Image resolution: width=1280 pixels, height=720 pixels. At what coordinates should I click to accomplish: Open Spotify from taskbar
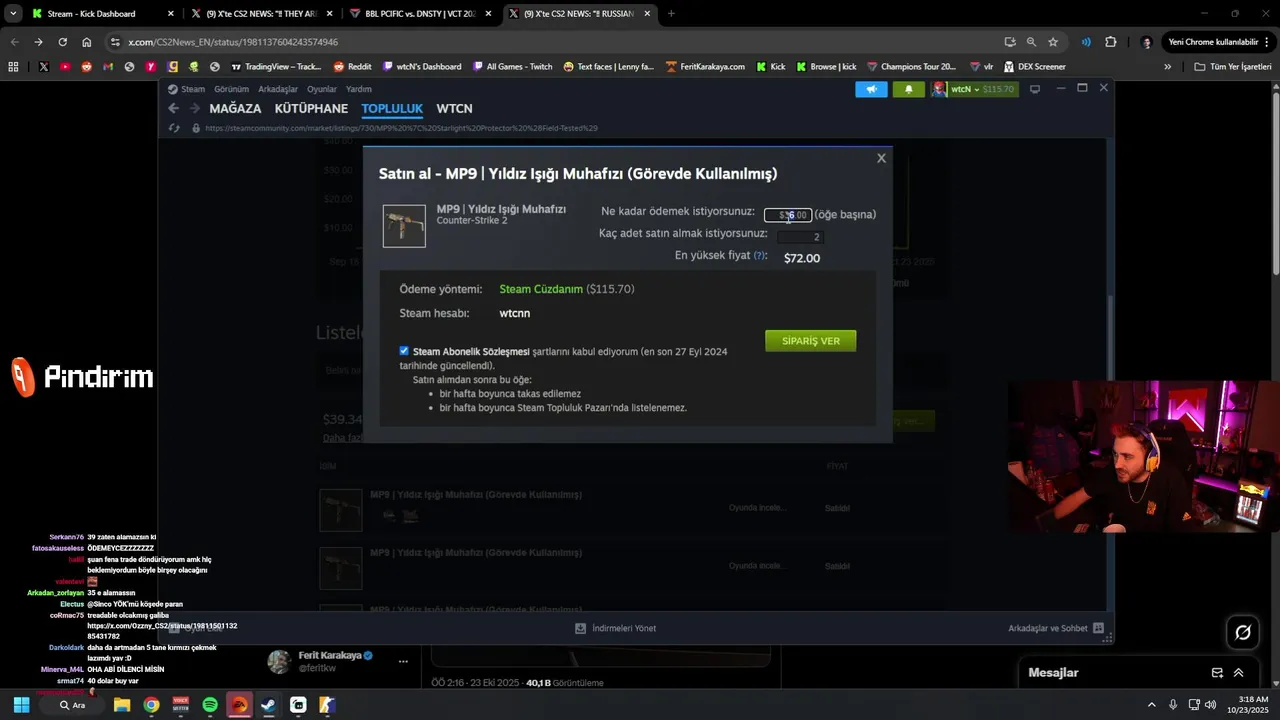tap(210, 705)
